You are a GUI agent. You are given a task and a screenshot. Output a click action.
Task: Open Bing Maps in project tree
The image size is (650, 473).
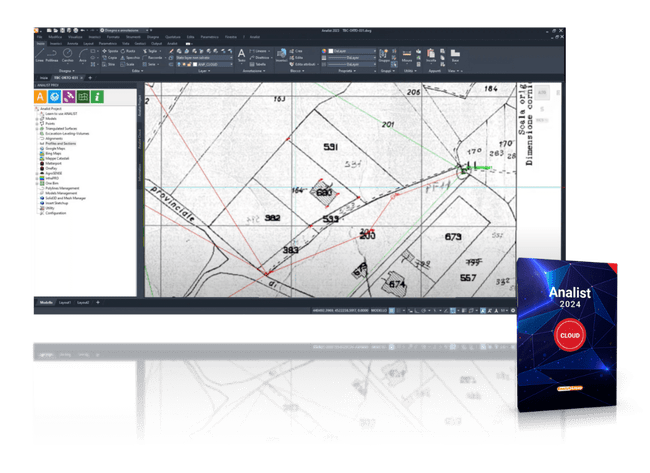pyautogui.click(x=51, y=153)
